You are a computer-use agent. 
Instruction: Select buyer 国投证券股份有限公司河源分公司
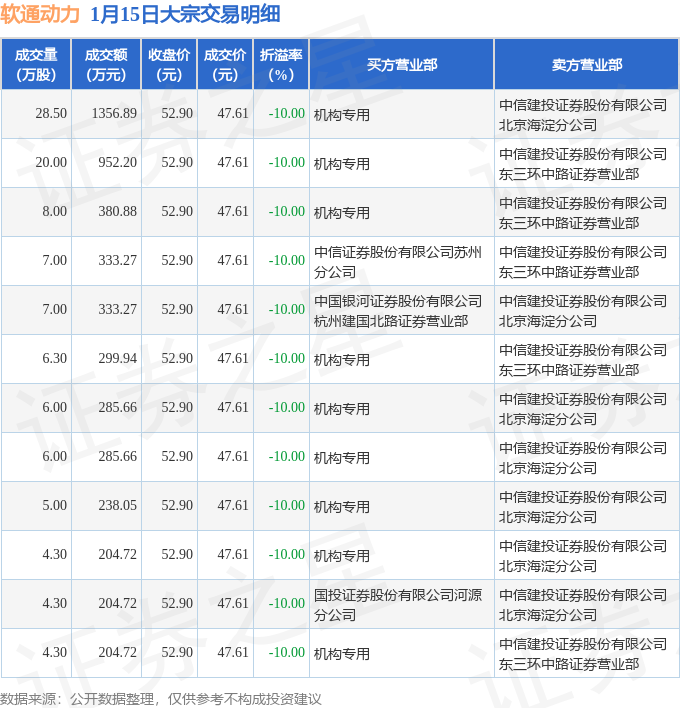click(398, 605)
